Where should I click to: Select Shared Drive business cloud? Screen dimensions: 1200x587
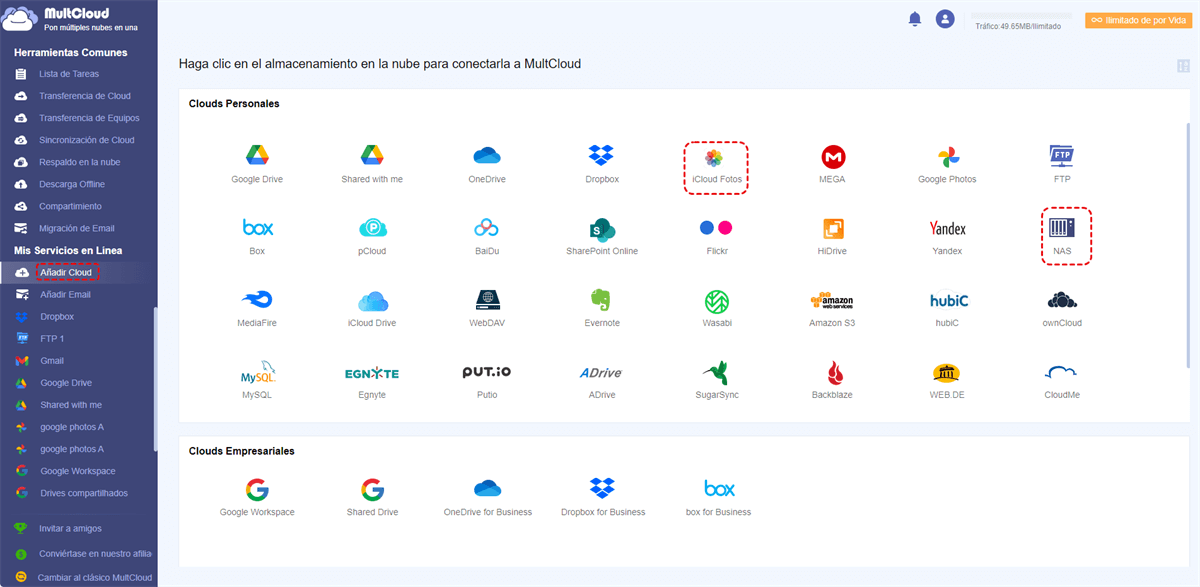tap(372, 497)
